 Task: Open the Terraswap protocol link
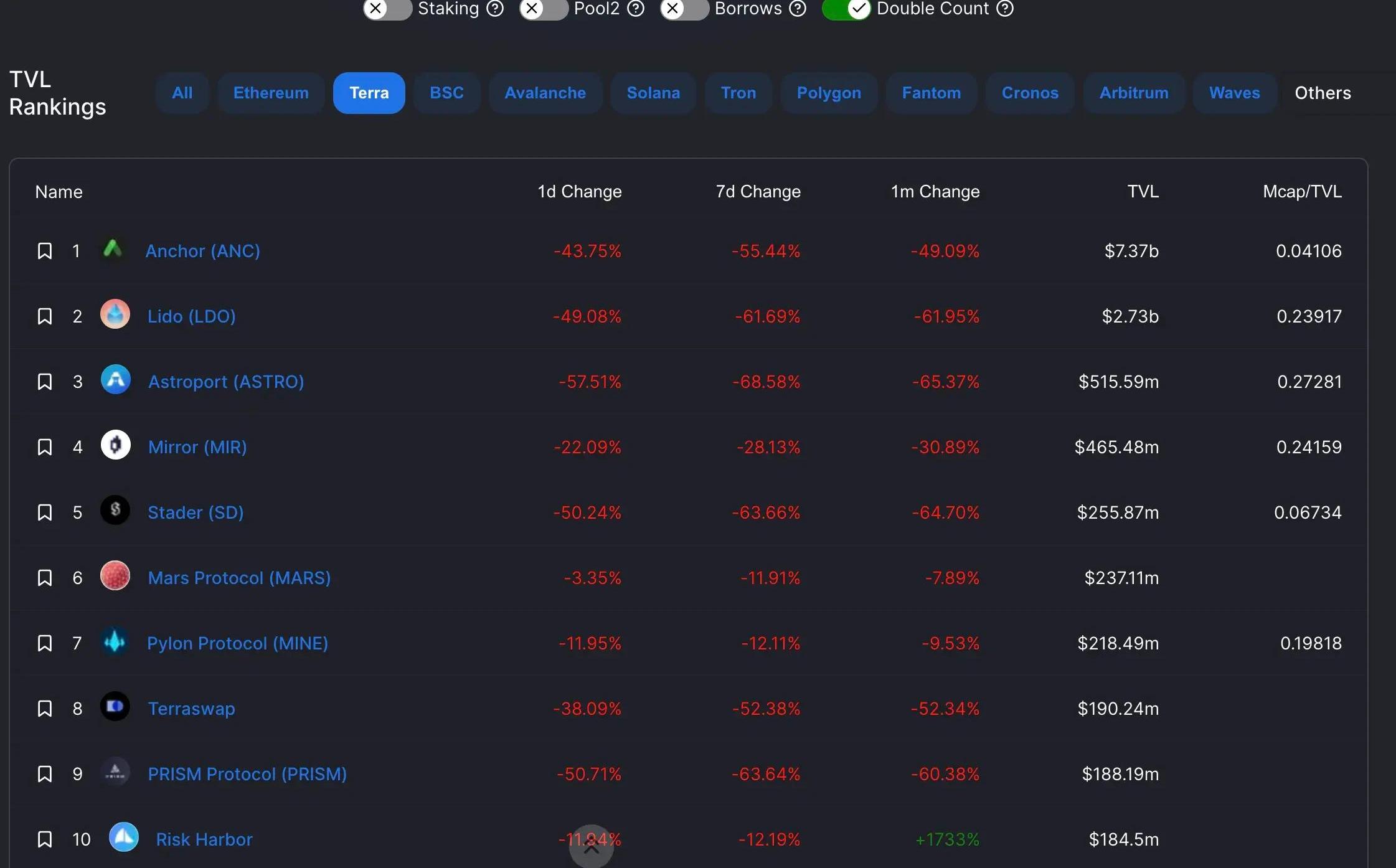[x=191, y=709]
